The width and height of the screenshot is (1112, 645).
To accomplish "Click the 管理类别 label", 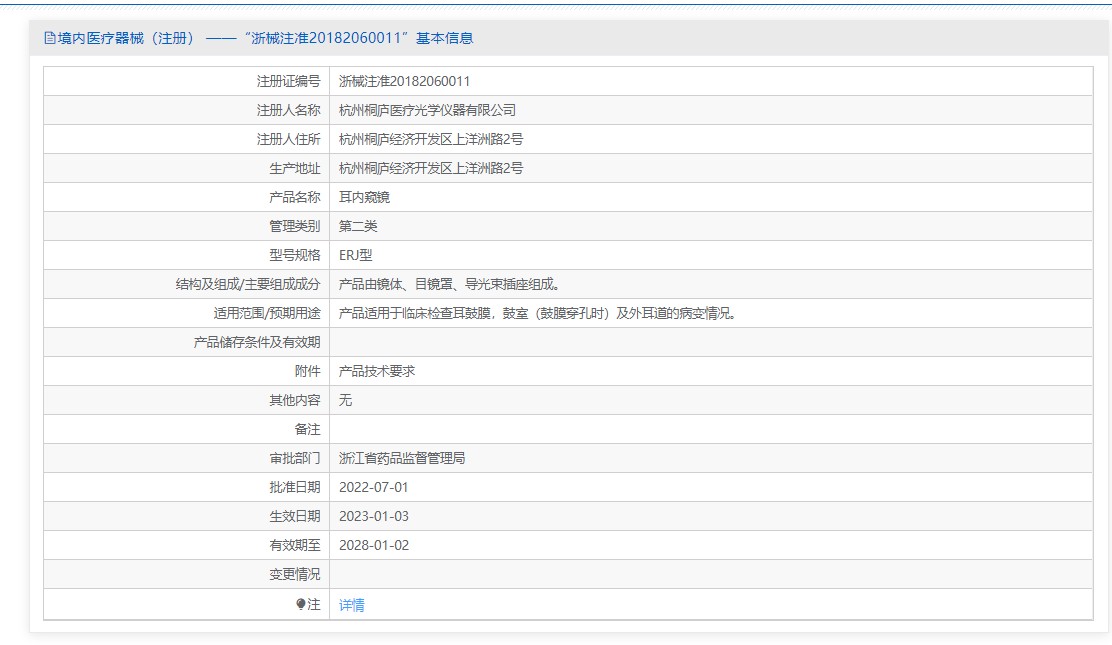I will [294, 226].
